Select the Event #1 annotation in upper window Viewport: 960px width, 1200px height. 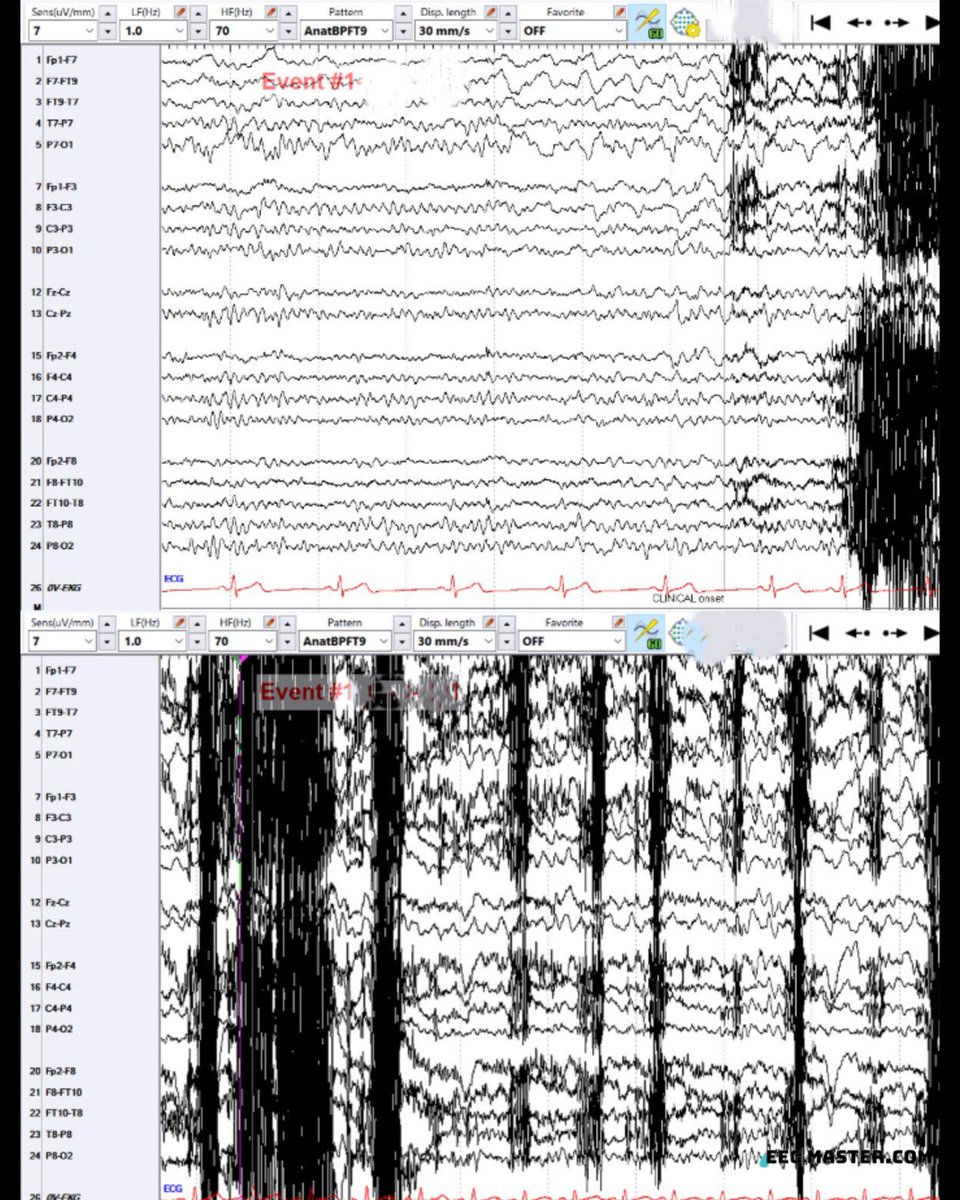coord(308,82)
